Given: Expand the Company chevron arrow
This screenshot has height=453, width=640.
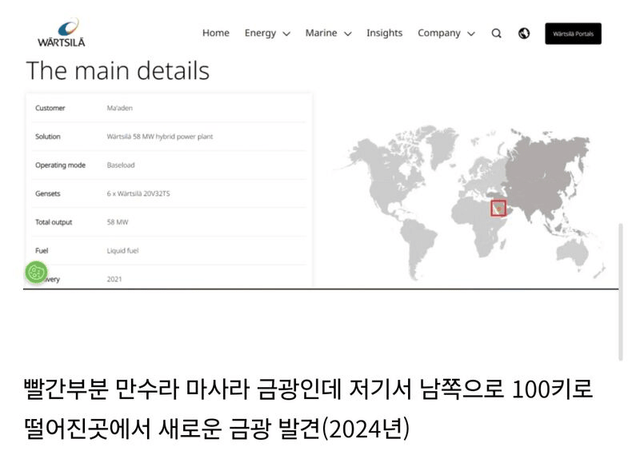Looking at the screenshot, I should 471,34.
